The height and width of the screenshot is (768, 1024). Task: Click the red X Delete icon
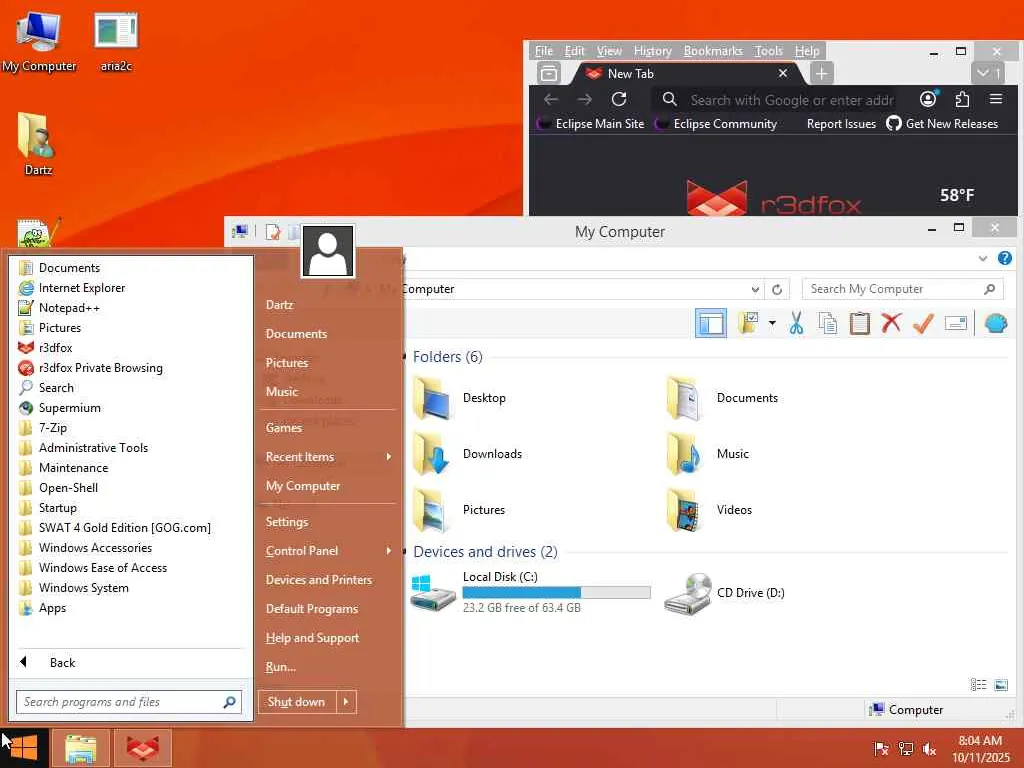click(x=891, y=323)
